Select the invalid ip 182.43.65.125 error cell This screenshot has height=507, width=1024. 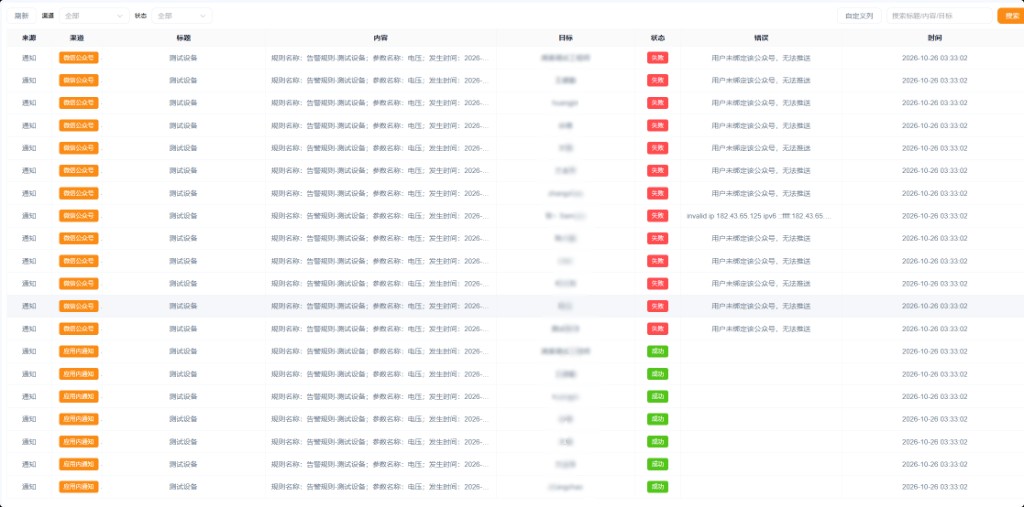pyautogui.click(x=760, y=216)
